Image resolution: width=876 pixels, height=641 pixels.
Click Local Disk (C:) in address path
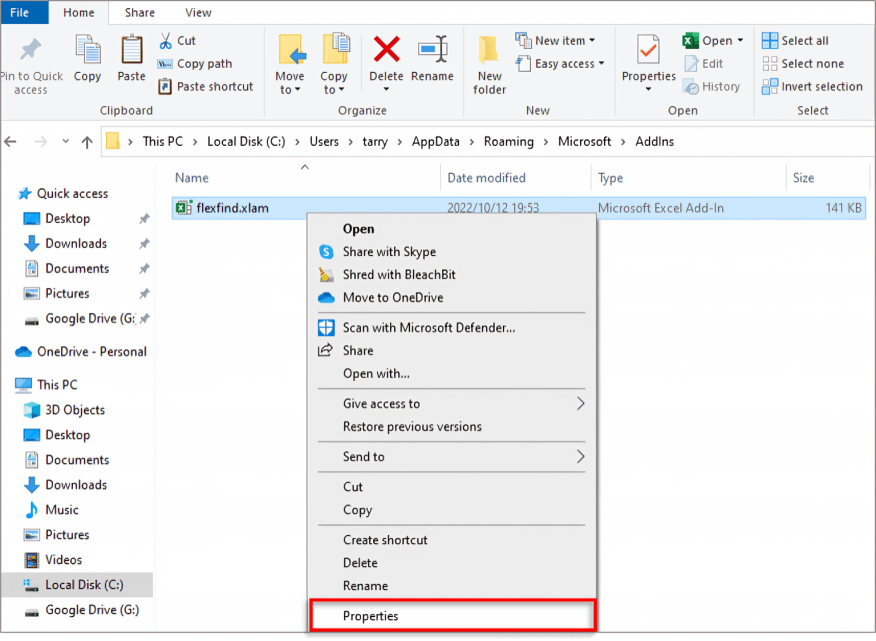click(246, 142)
